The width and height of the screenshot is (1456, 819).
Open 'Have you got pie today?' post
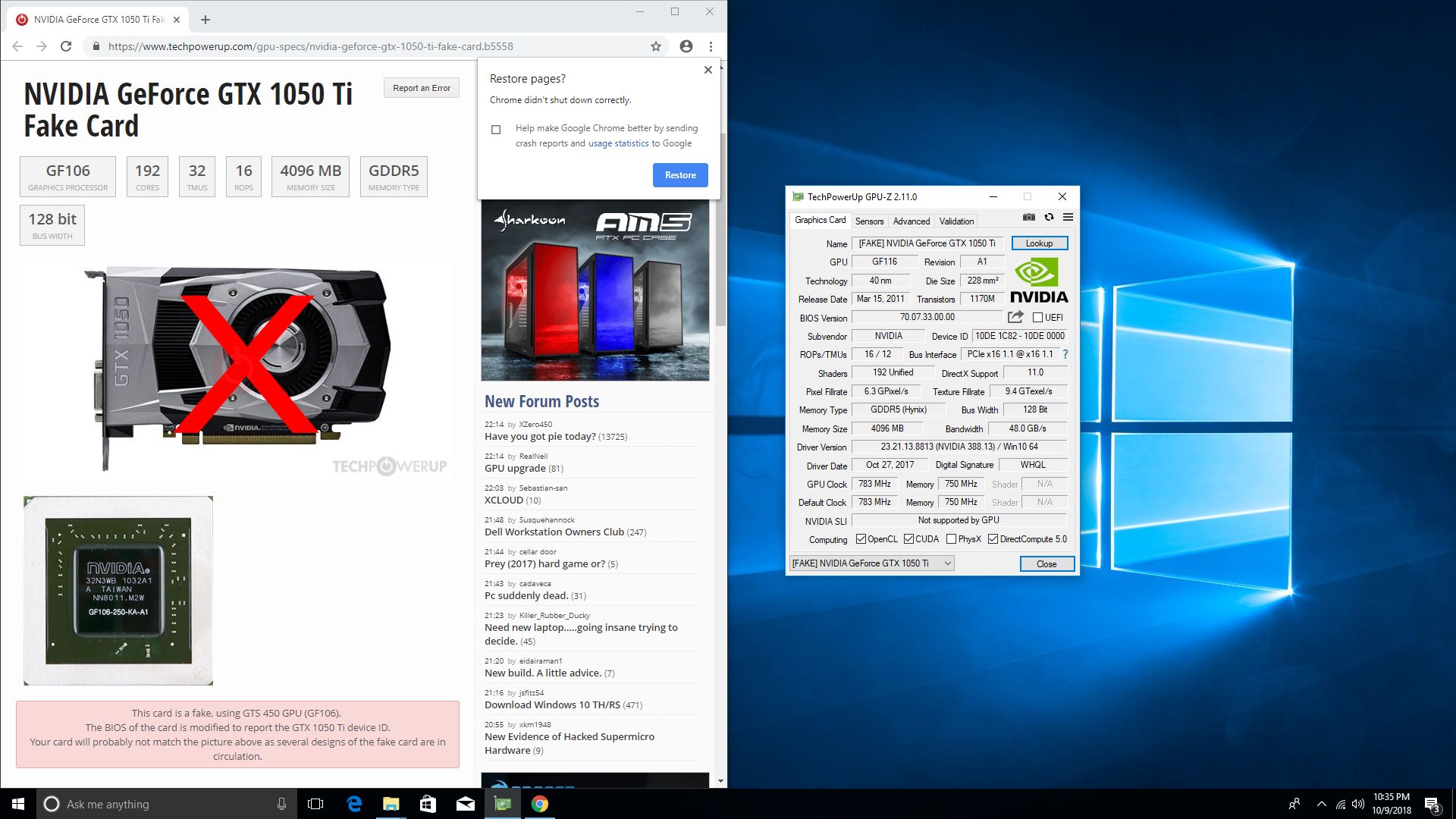click(x=540, y=437)
